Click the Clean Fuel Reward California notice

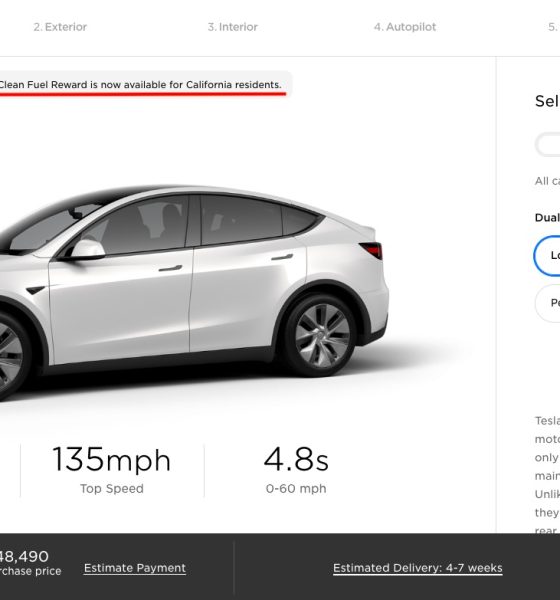140,85
